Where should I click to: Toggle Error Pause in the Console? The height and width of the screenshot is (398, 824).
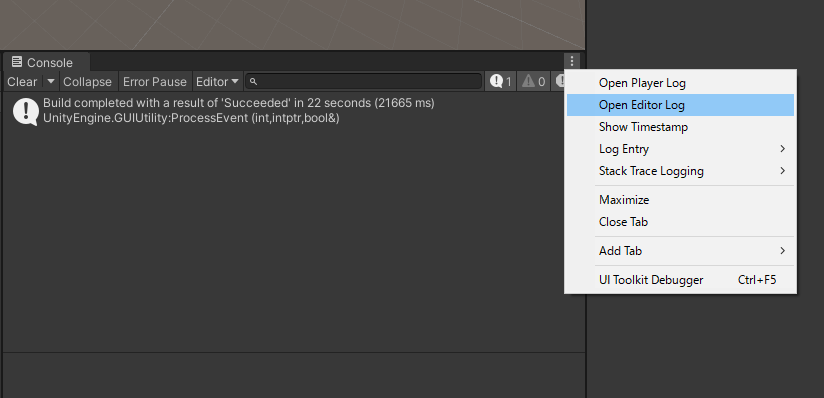point(154,81)
